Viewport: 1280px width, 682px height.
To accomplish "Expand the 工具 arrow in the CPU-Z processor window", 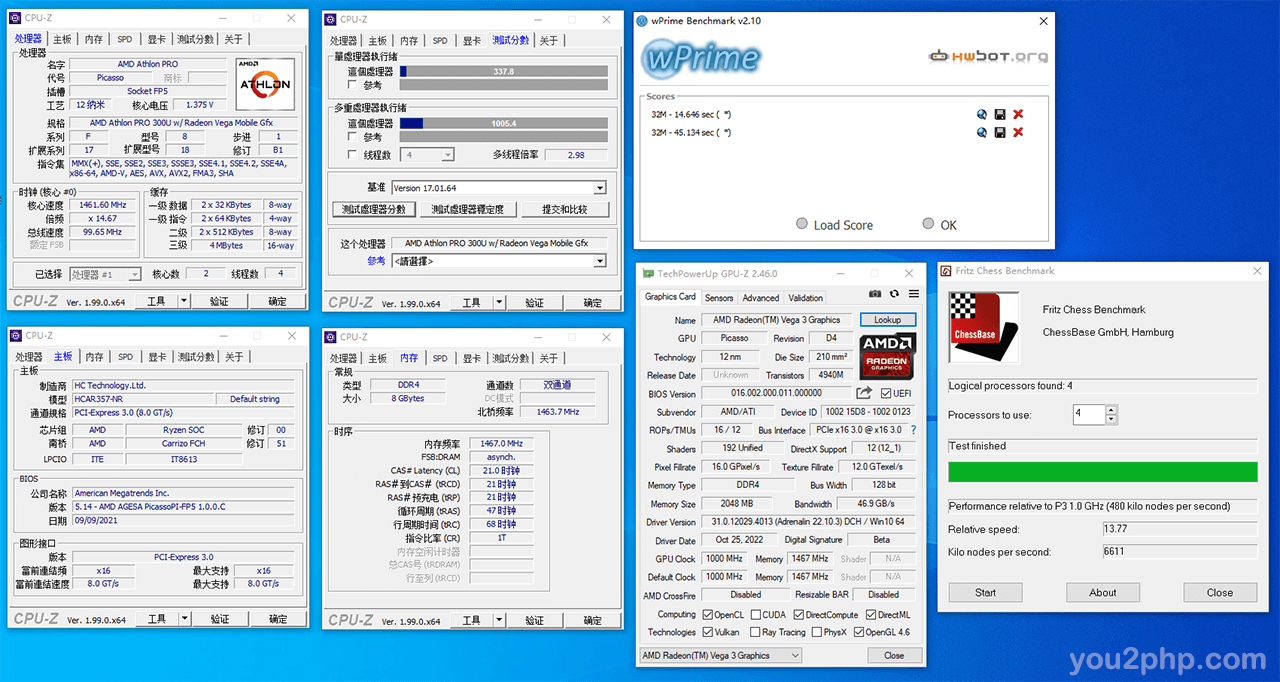I will coord(184,301).
